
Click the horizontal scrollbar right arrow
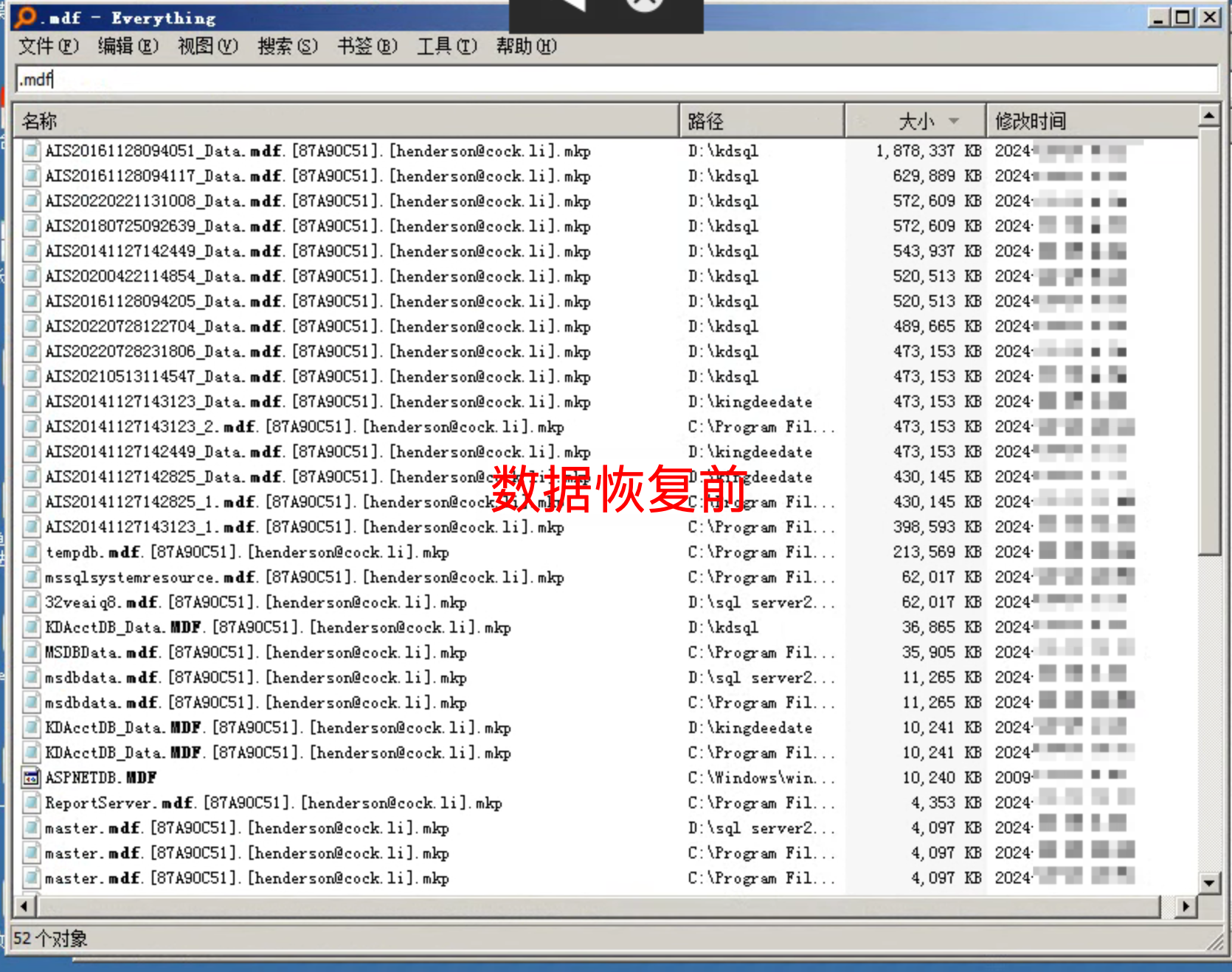coord(1186,906)
